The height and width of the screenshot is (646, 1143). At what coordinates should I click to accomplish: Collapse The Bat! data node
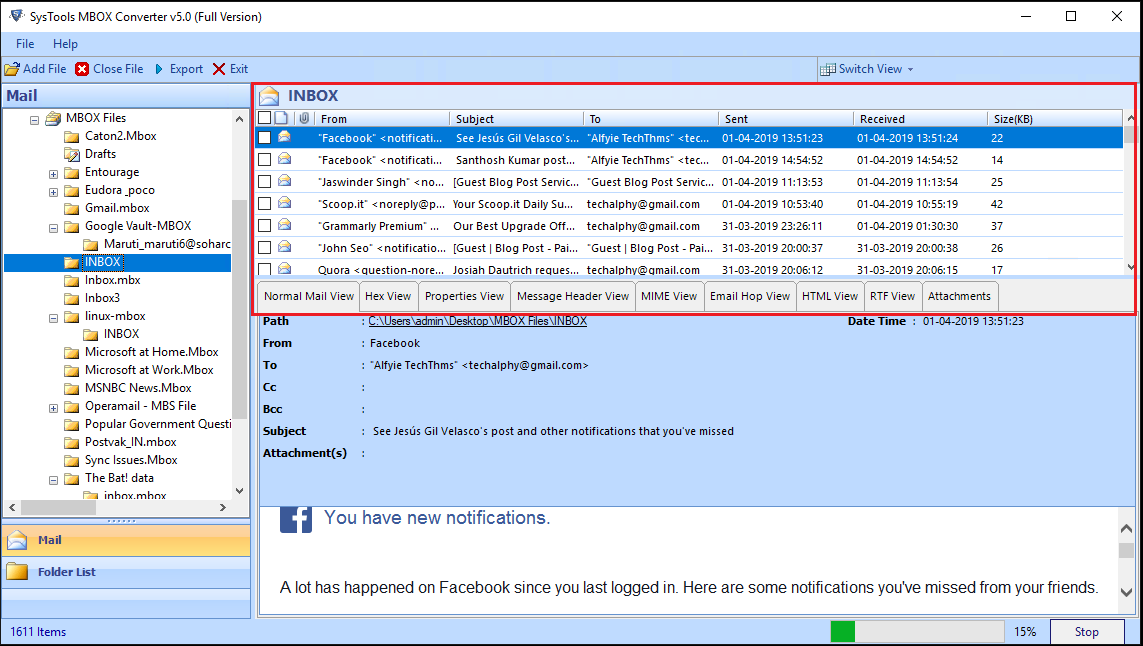[x=53, y=480]
